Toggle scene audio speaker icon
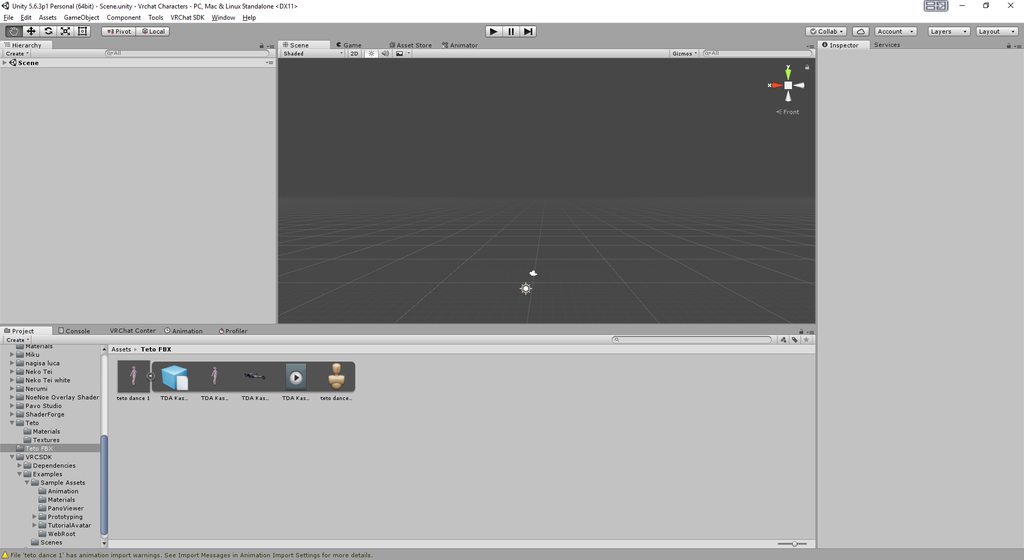 pyautogui.click(x=385, y=54)
